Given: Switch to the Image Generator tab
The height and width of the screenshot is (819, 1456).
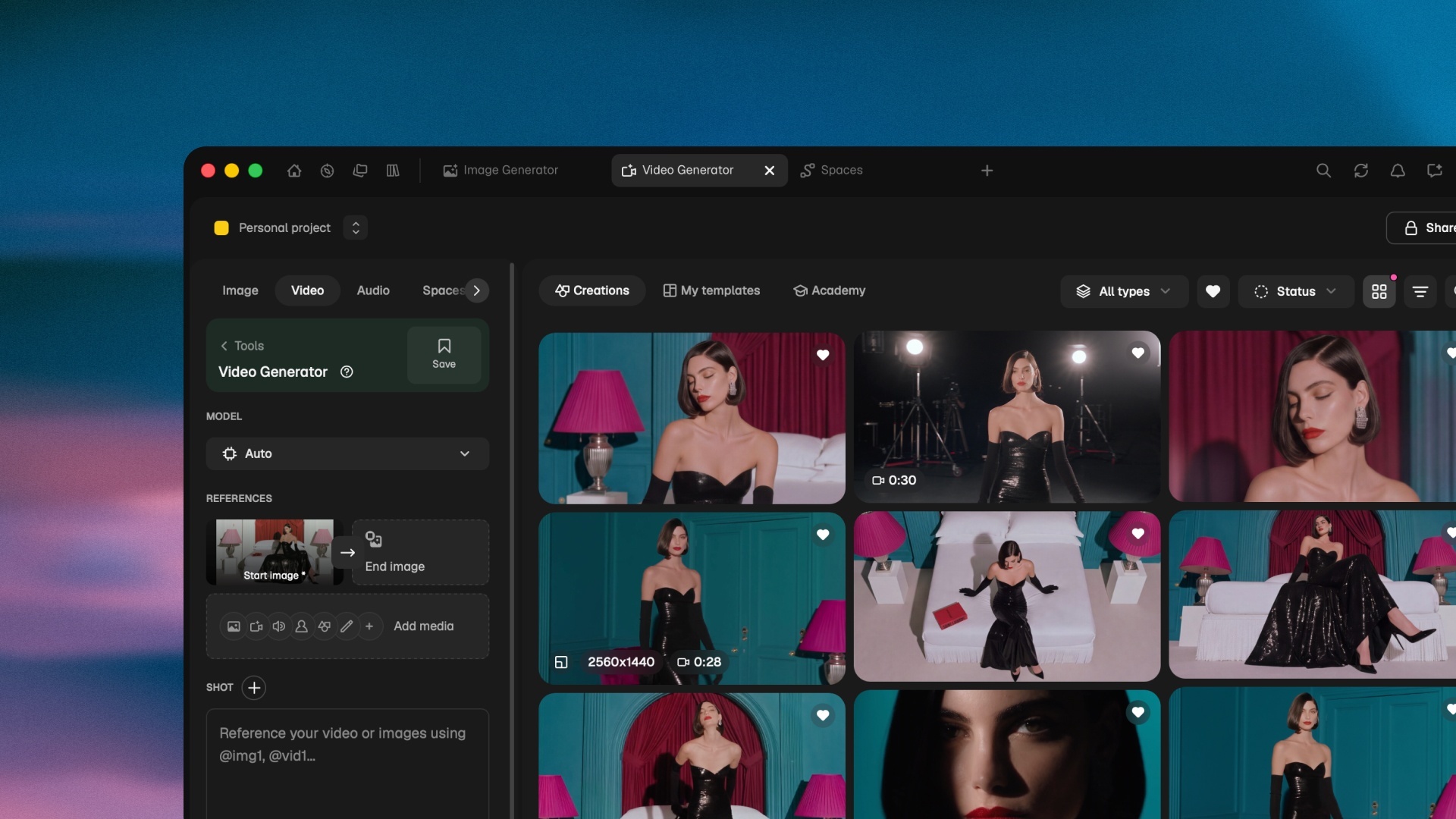Looking at the screenshot, I should 500,171.
